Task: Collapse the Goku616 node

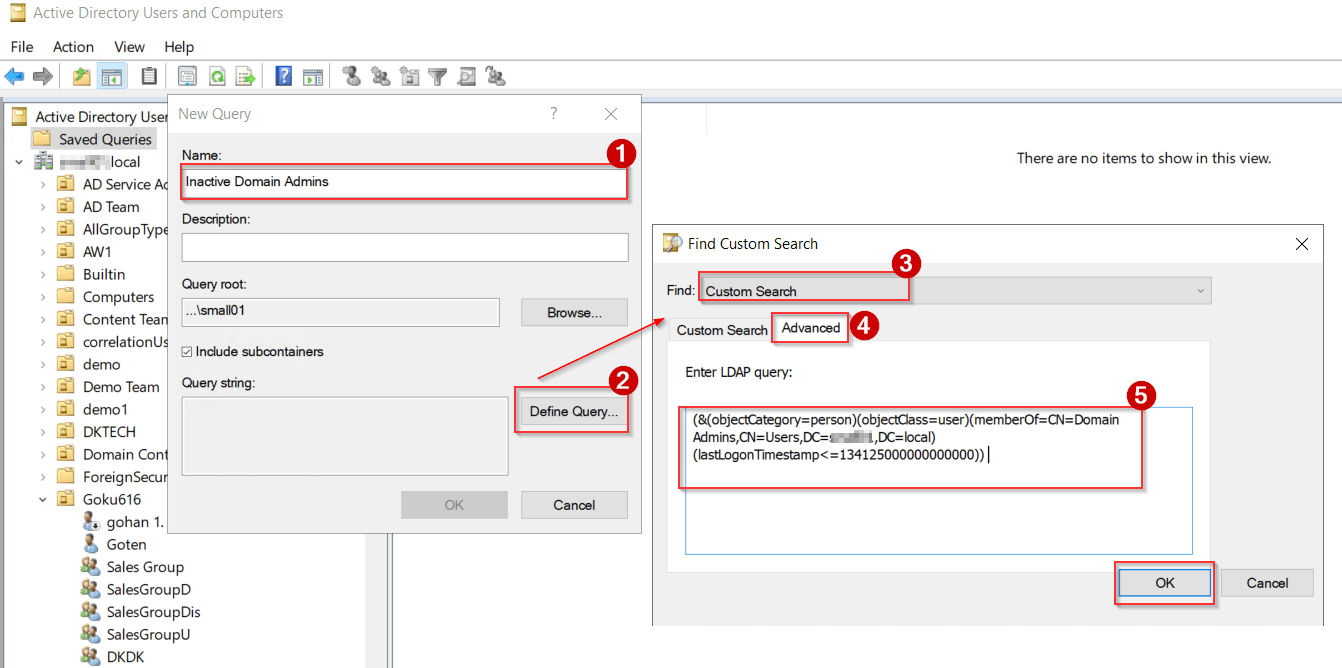Action: [x=43, y=499]
